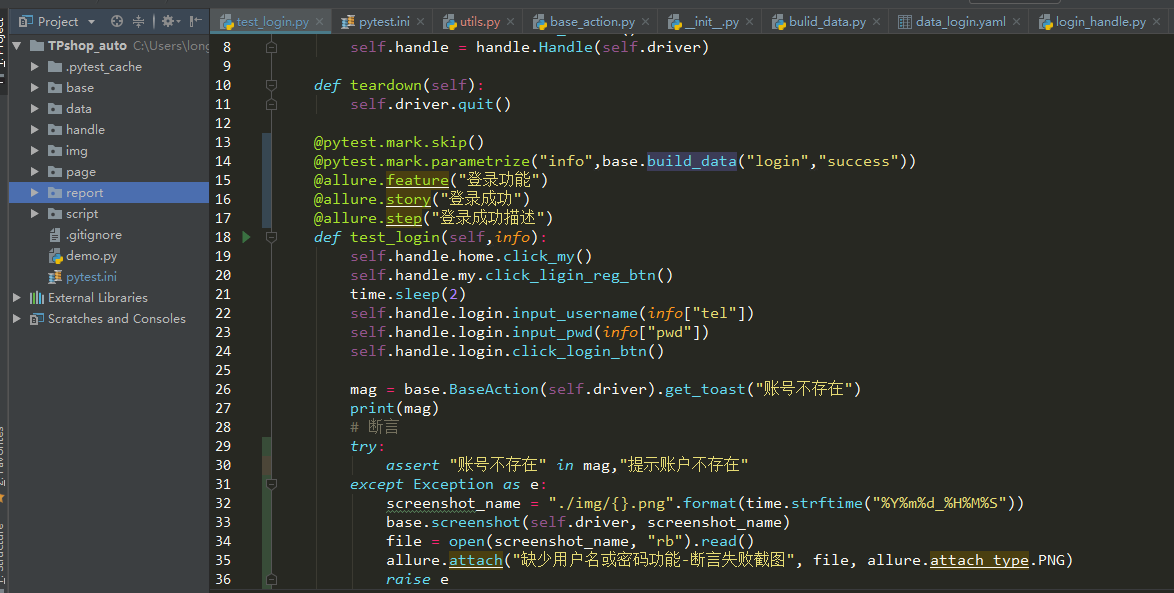Switch to the base_action.py tab

[592, 22]
